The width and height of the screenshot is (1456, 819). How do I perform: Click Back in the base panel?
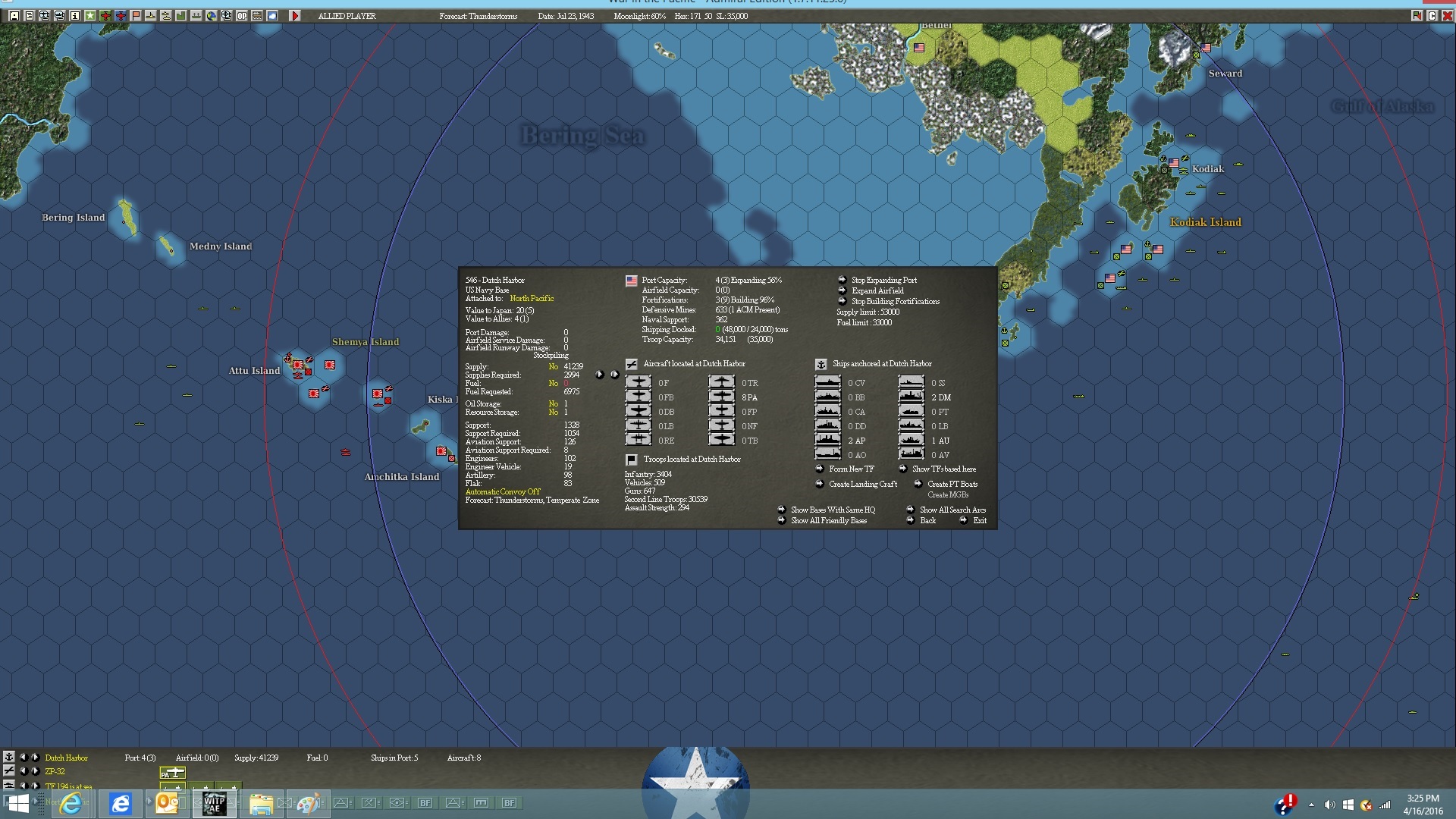(x=928, y=521)
